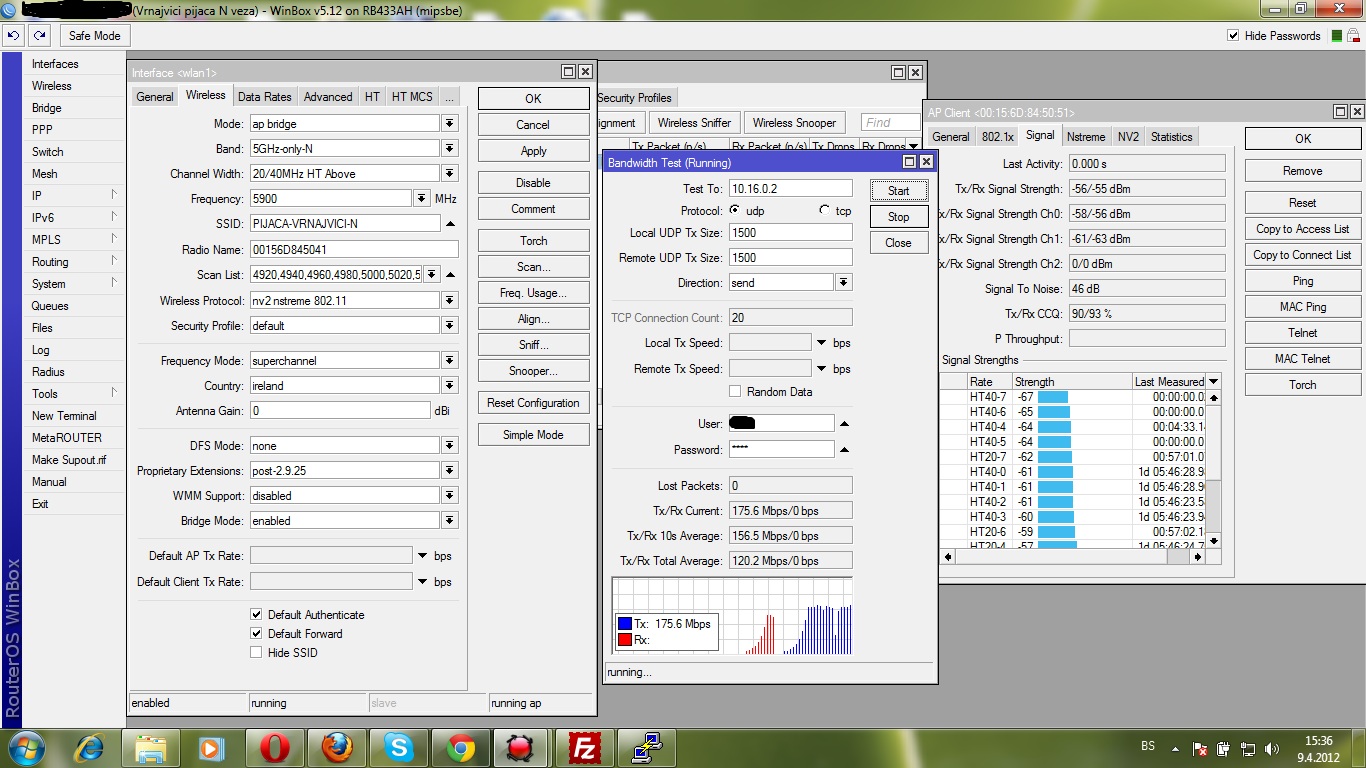Expand the Band dropdown
The height and width of the screenshot is (768, 1366).
pos(450,149)
